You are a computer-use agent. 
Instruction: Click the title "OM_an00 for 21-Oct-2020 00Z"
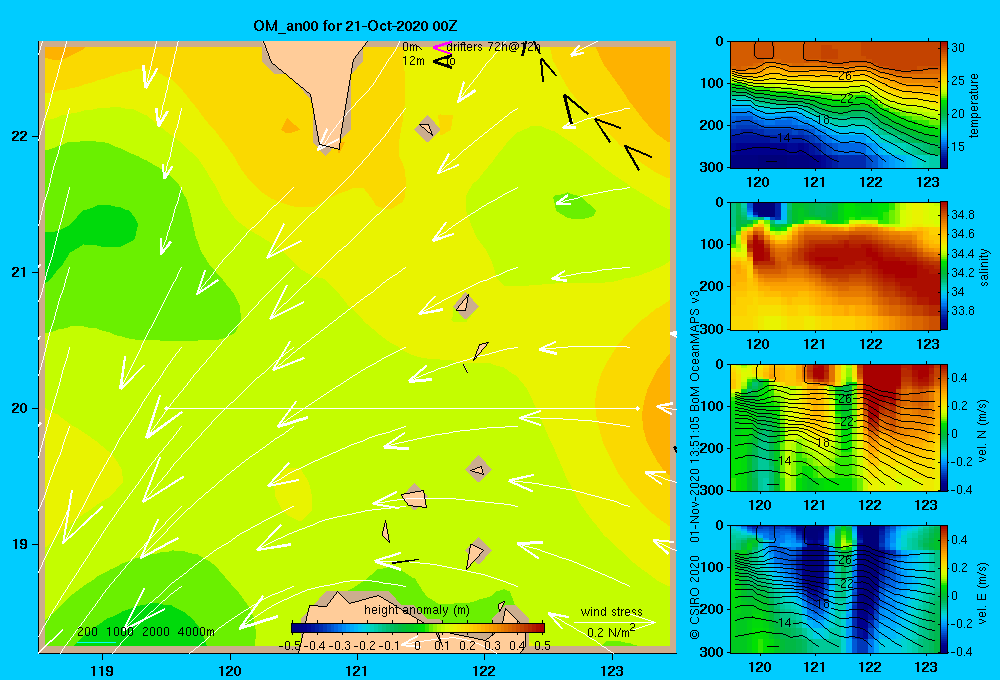click(355, 26)
